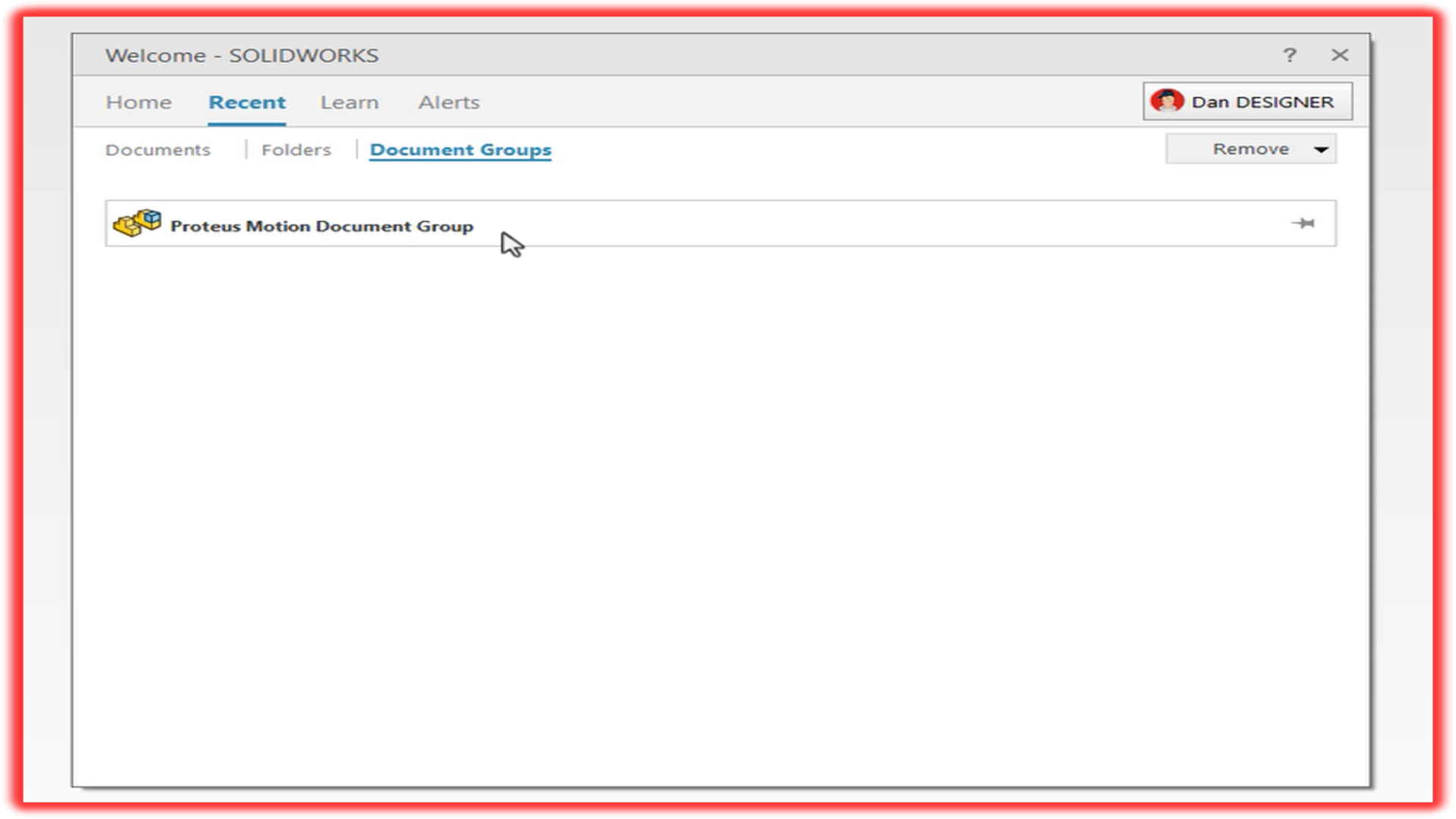Click the Remove button

[1251, 148]
